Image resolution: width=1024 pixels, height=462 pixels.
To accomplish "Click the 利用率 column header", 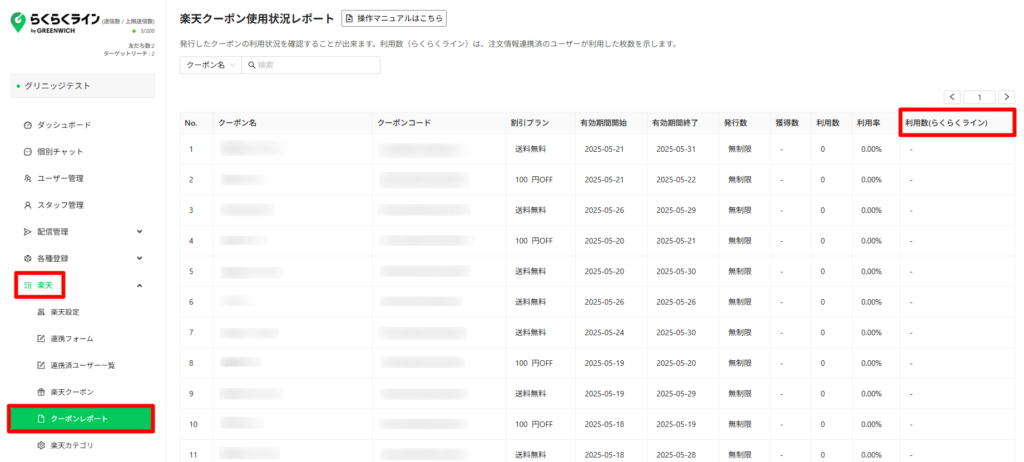I will click(x=875, y=123).
